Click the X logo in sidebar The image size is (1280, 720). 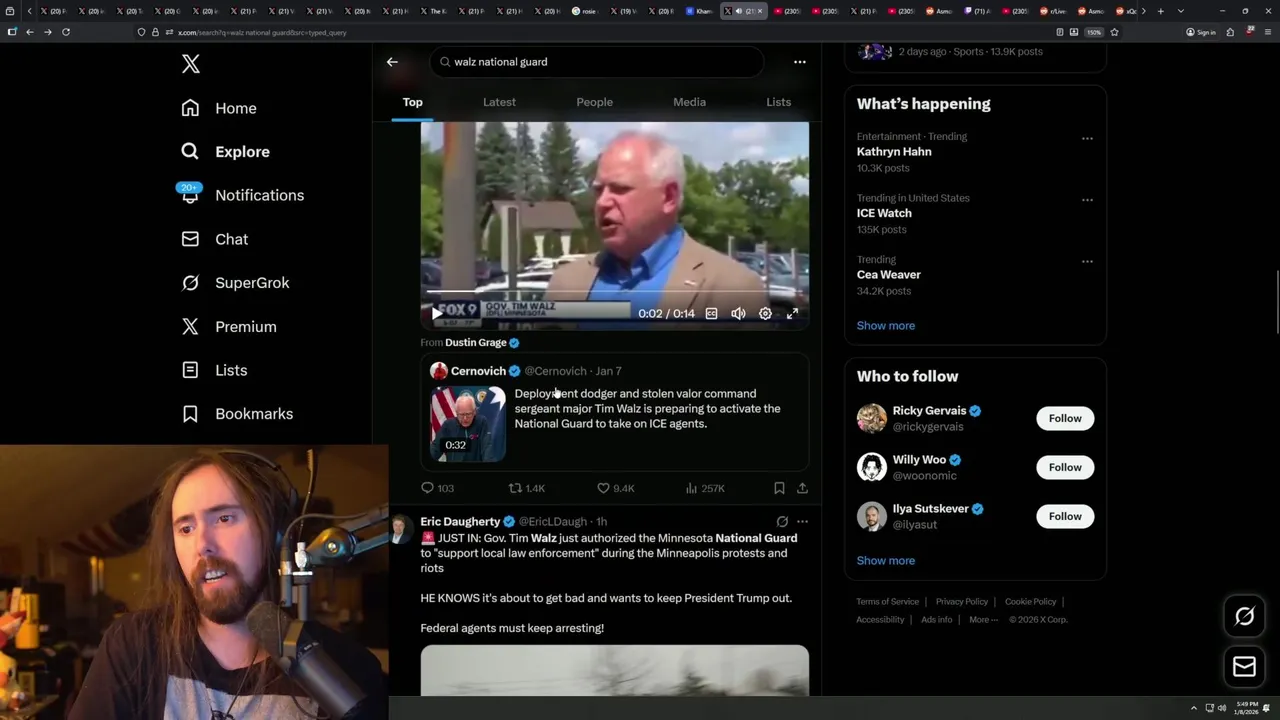191,64
